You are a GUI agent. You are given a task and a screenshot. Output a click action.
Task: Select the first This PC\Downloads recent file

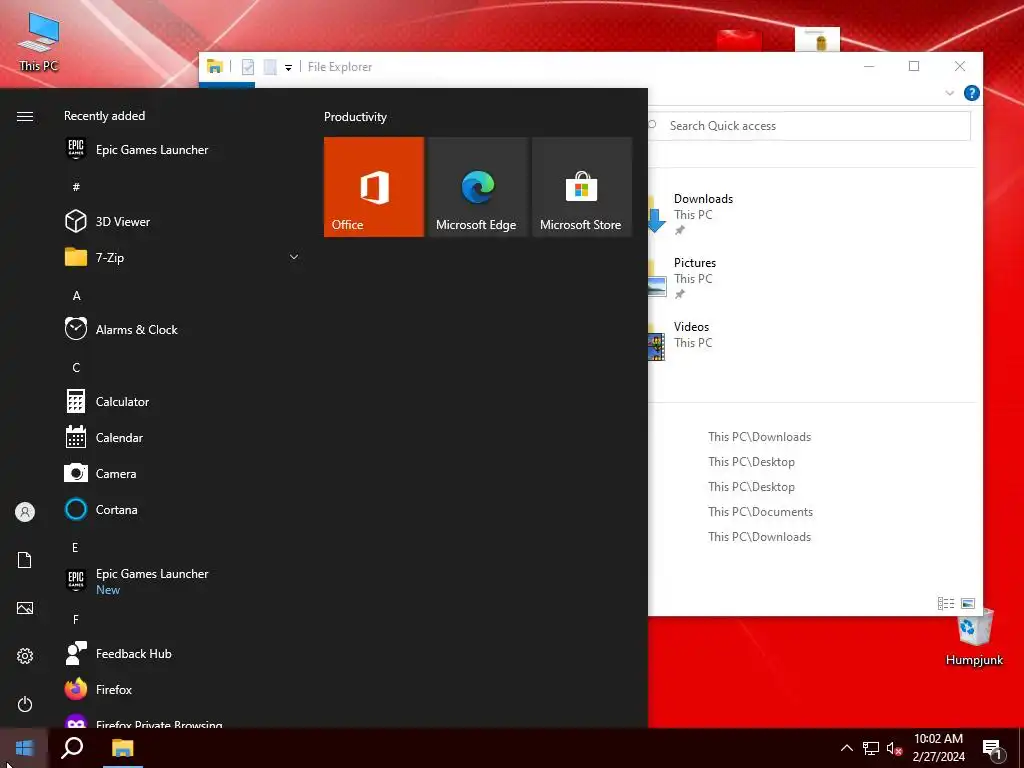point(760,437)
